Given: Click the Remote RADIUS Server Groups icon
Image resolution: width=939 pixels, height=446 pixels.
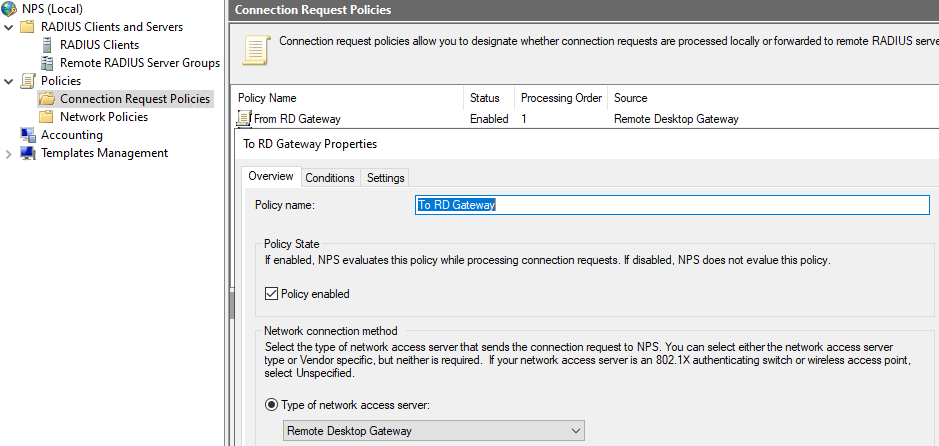Looking at the screenshot, I should click(46, 63).
